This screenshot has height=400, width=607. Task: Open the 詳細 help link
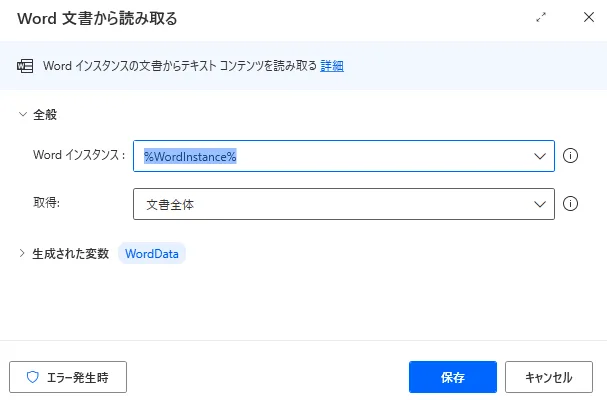point(332,66)
